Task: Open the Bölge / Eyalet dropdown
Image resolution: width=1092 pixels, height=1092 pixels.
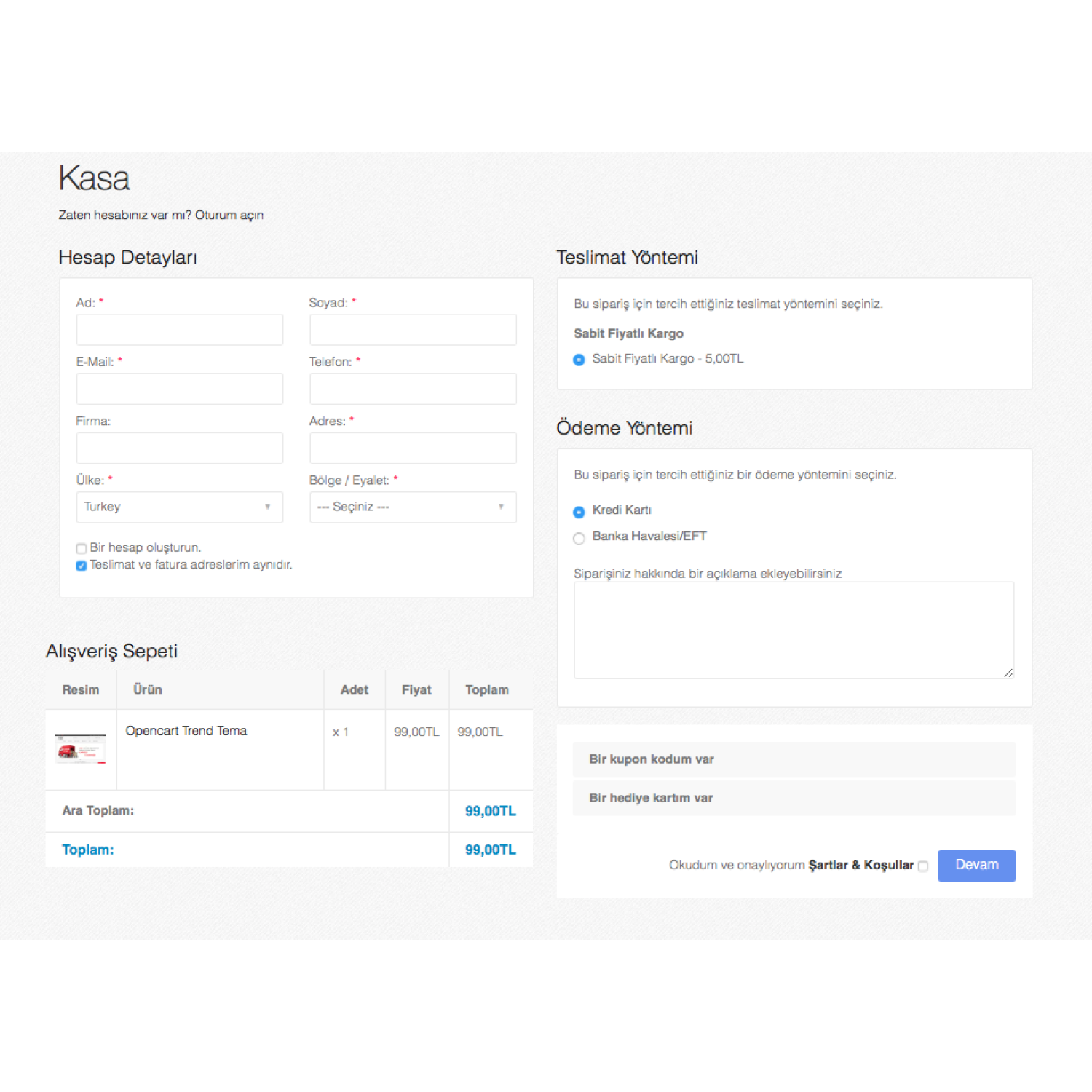Action: [412, 507]
